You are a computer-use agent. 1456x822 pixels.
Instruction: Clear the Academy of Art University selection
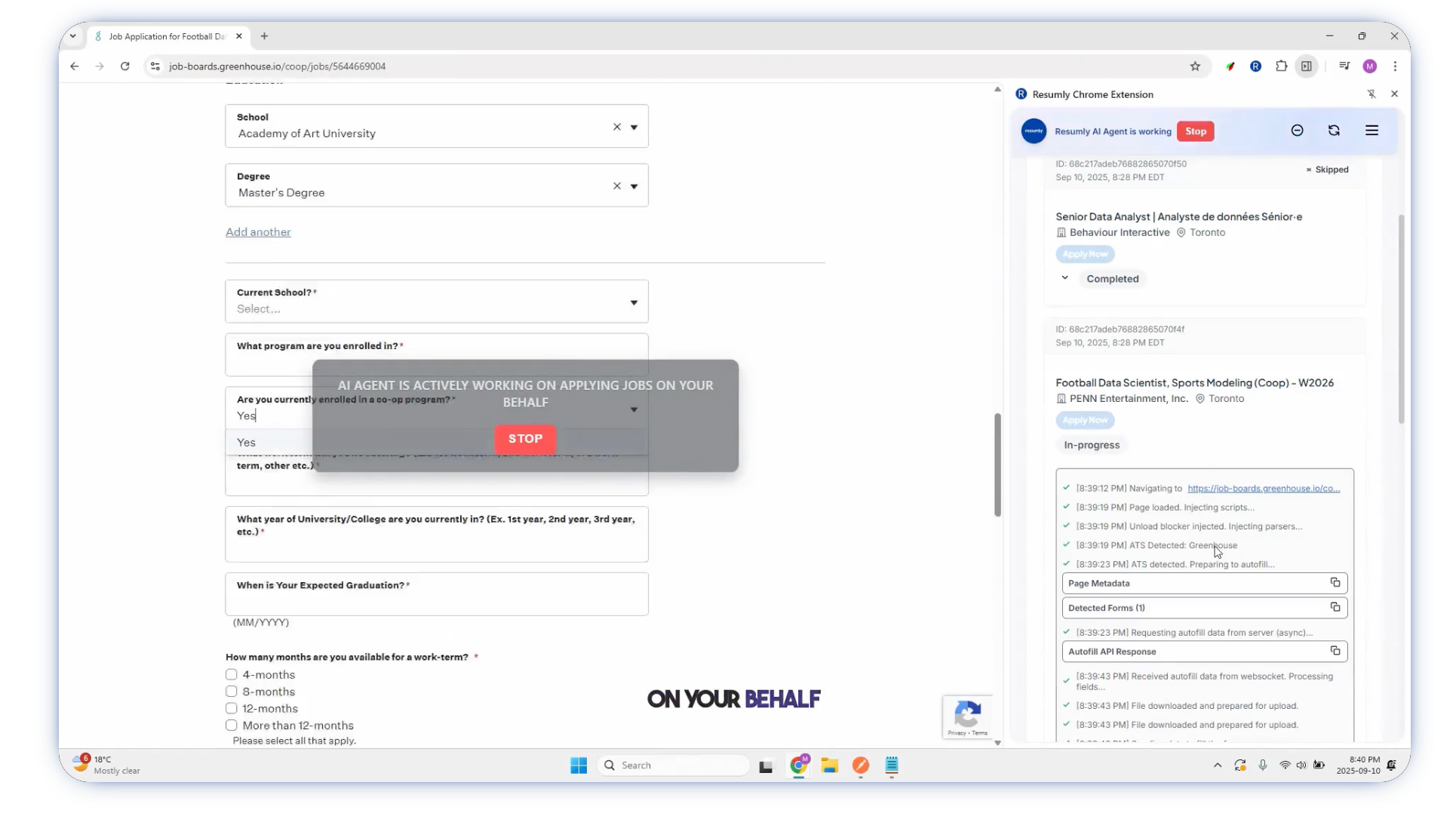click(x=616, y=127)
